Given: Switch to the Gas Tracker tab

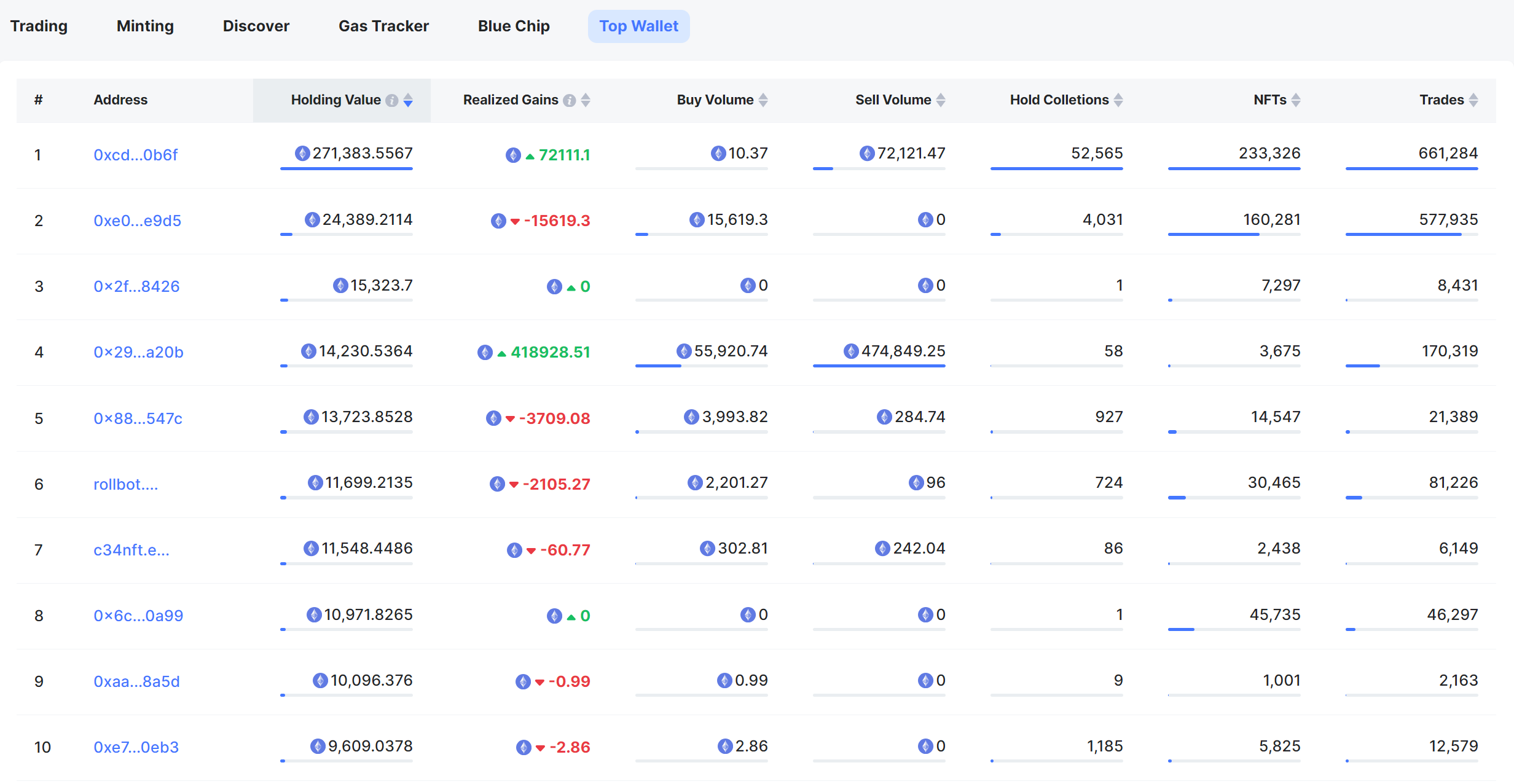Looking at the screenshot, I should (x=383, y=26).
